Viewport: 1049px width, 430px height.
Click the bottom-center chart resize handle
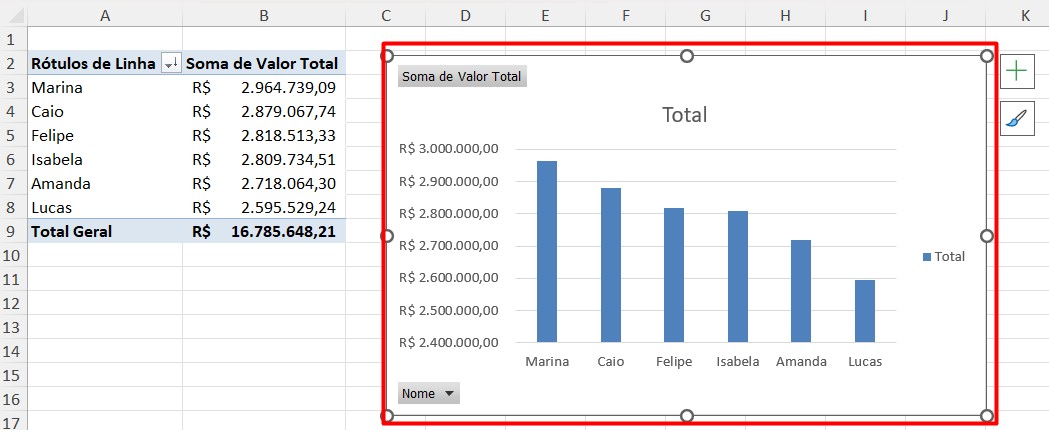coord(687,416)
